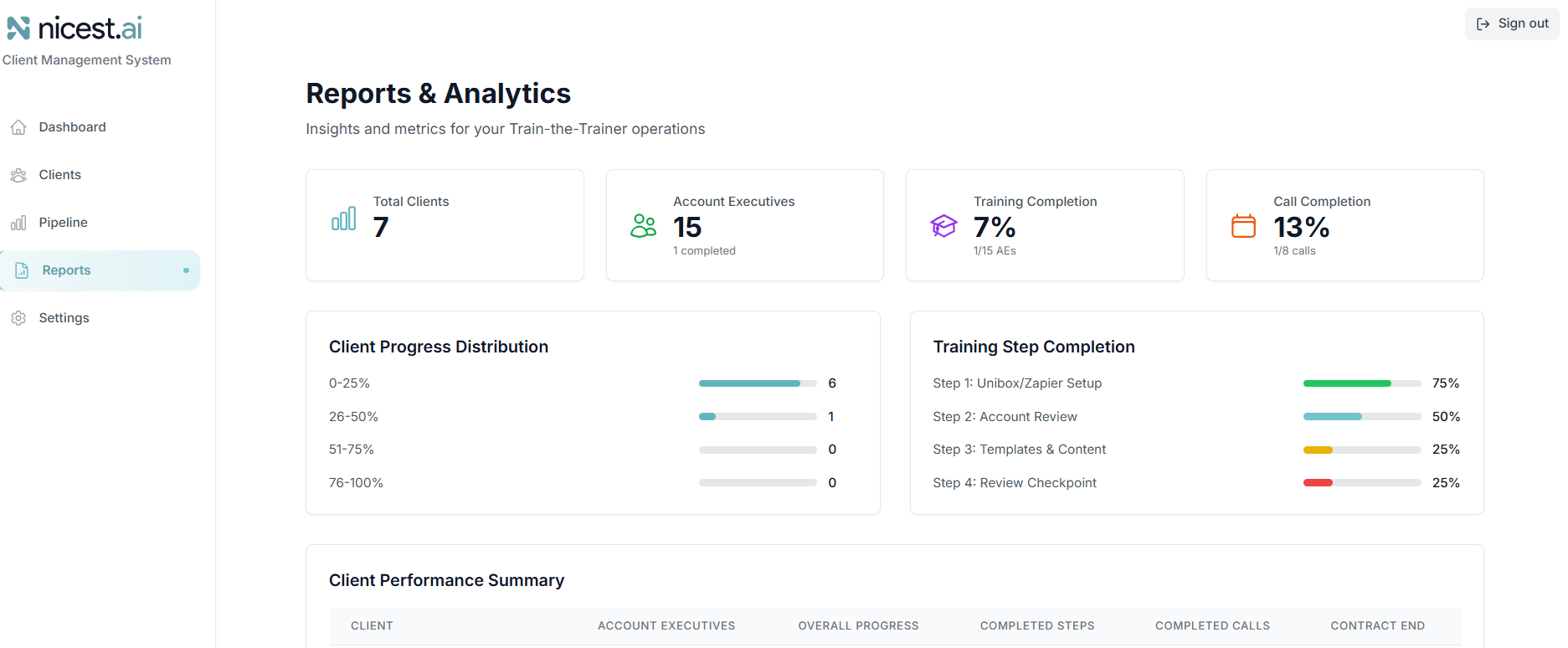
Task: Select the Reports menu item
Action: pos(100,270)
